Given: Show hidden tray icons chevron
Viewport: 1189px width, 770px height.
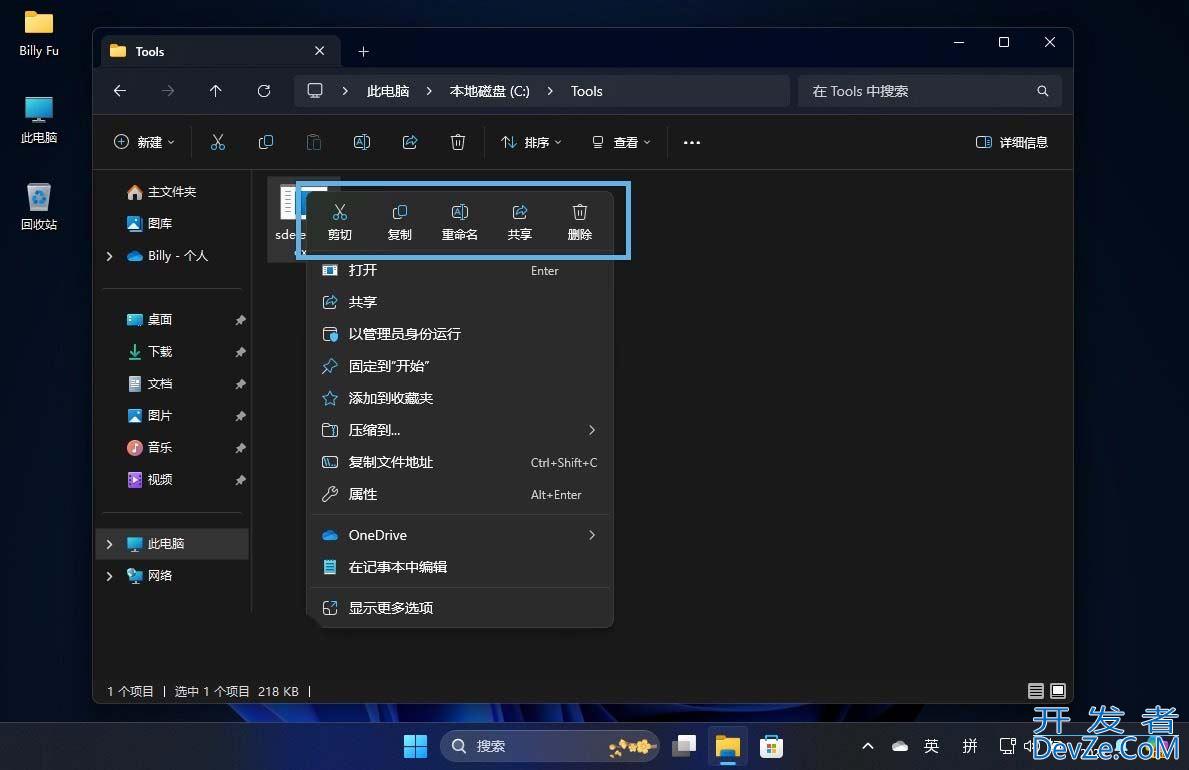Looking at the screenshot, I should pyautogui.click(x=867, y=746).
